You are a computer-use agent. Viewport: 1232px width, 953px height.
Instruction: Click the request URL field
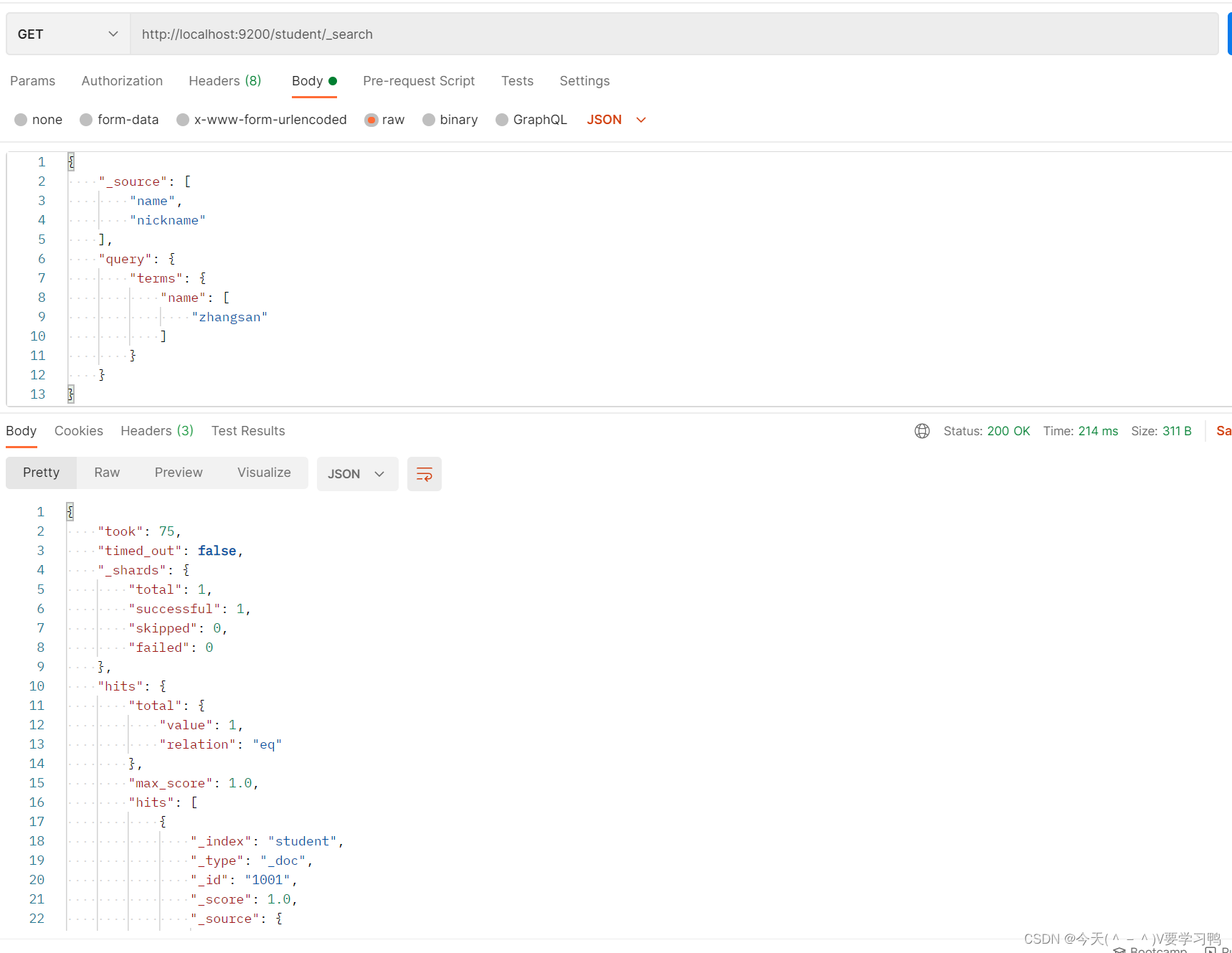coord(674,34)
